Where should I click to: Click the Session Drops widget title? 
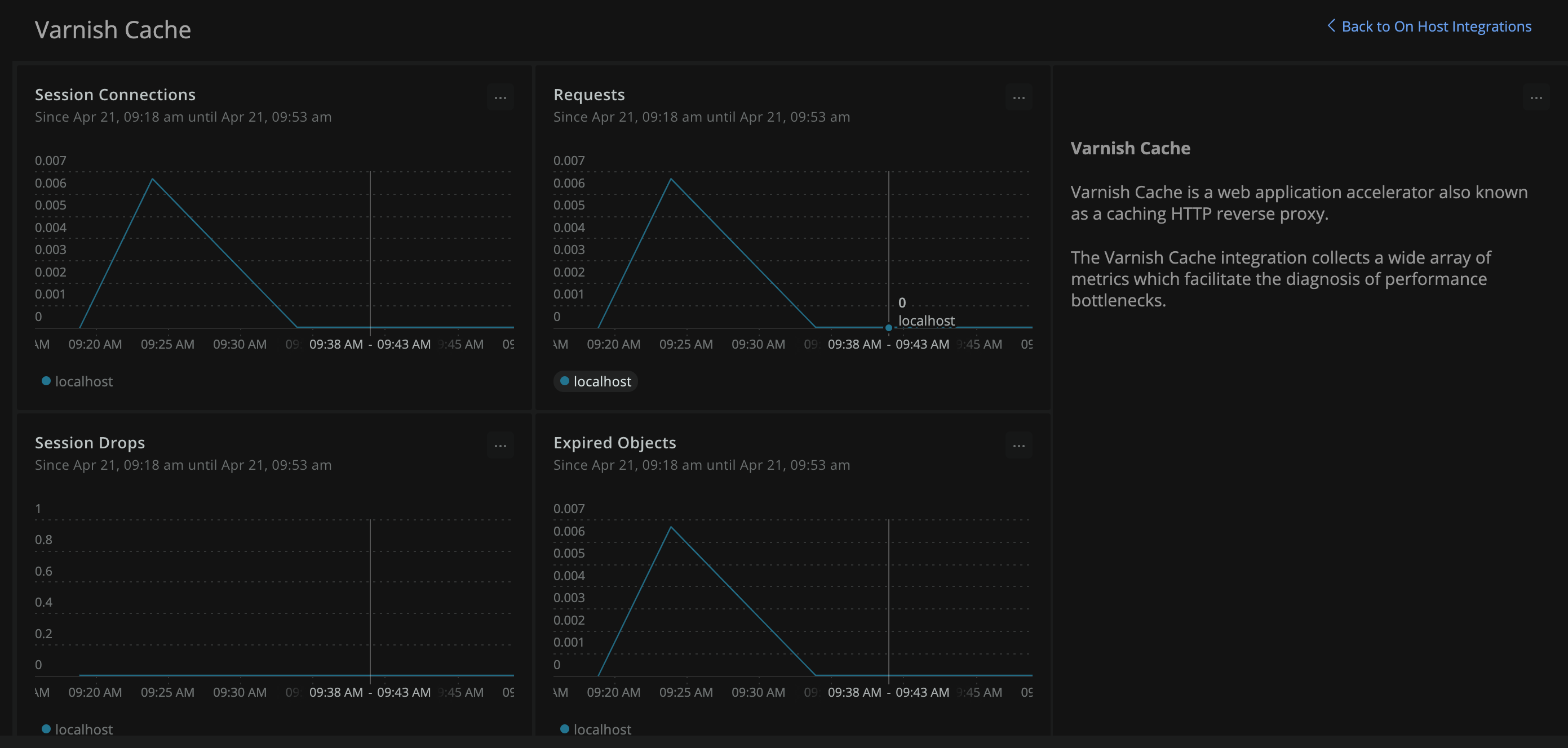coord(90,443)
